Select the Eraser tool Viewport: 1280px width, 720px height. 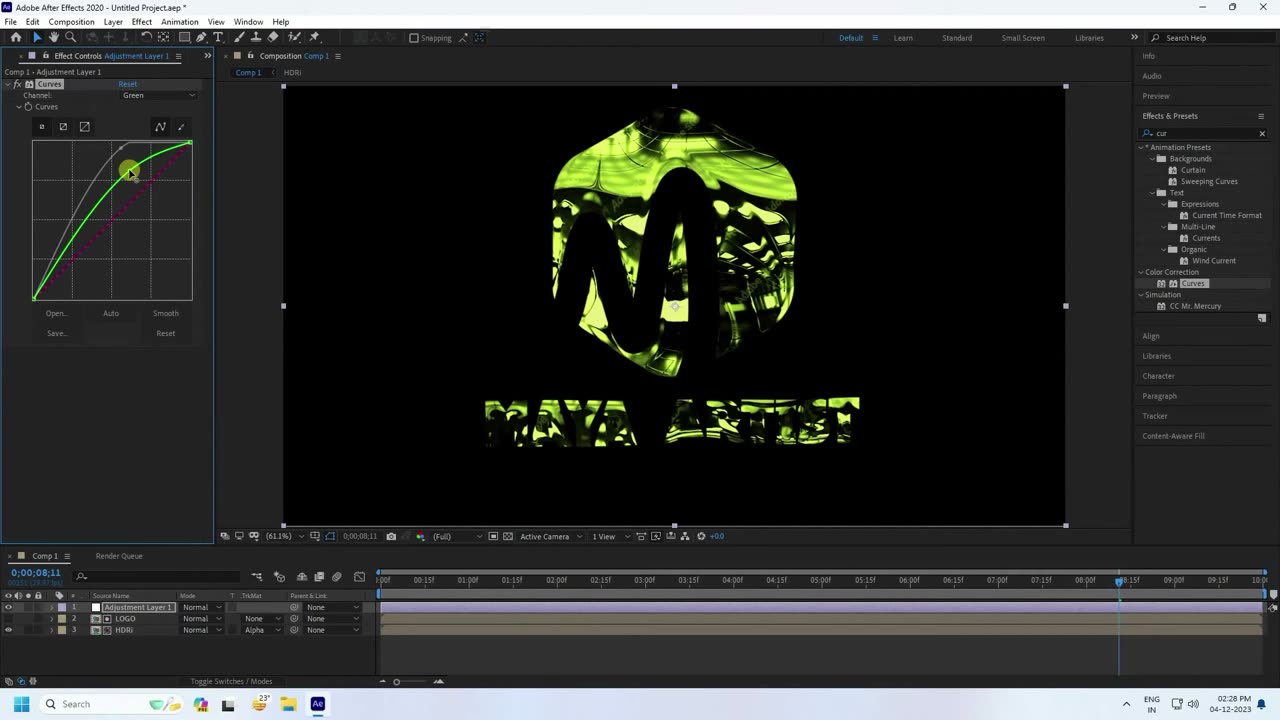pyautogui.click(x=273, y=38)
